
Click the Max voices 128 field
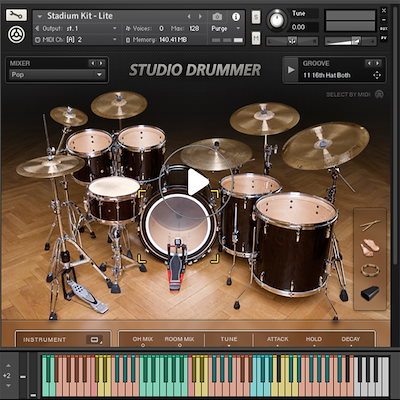click(x=194, y=29)
